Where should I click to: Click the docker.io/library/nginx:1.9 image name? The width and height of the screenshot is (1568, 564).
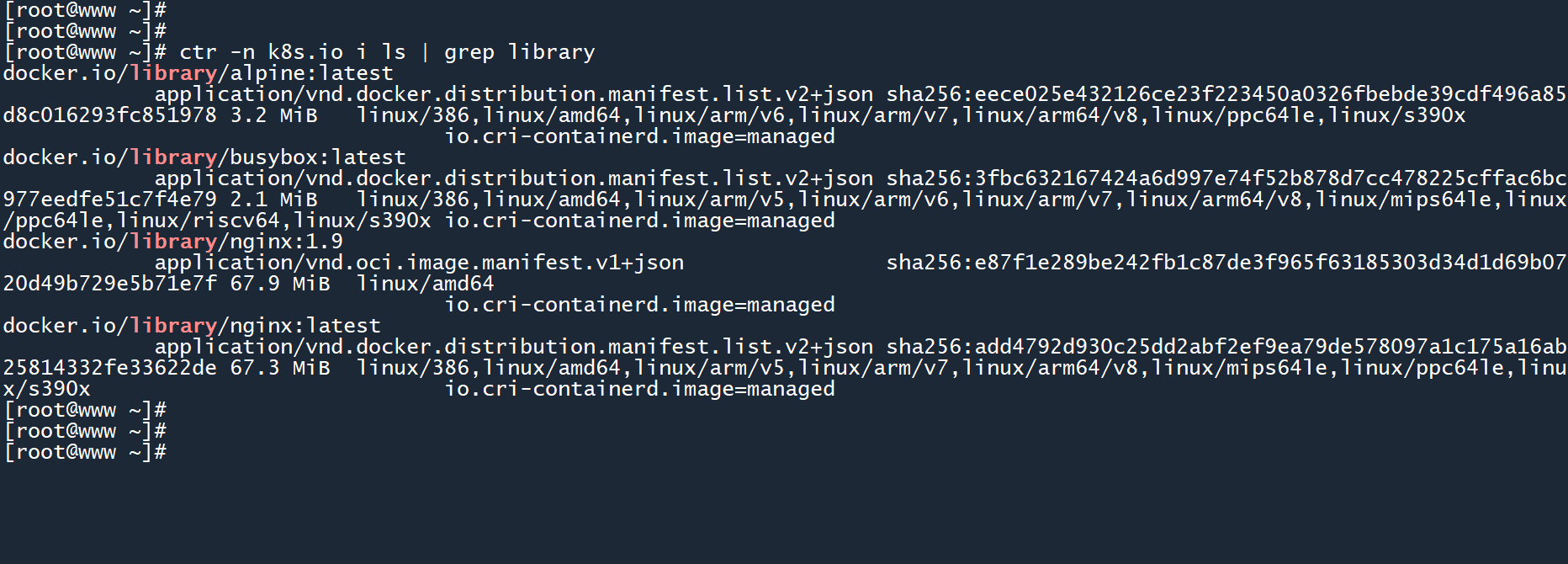point(173,242)
